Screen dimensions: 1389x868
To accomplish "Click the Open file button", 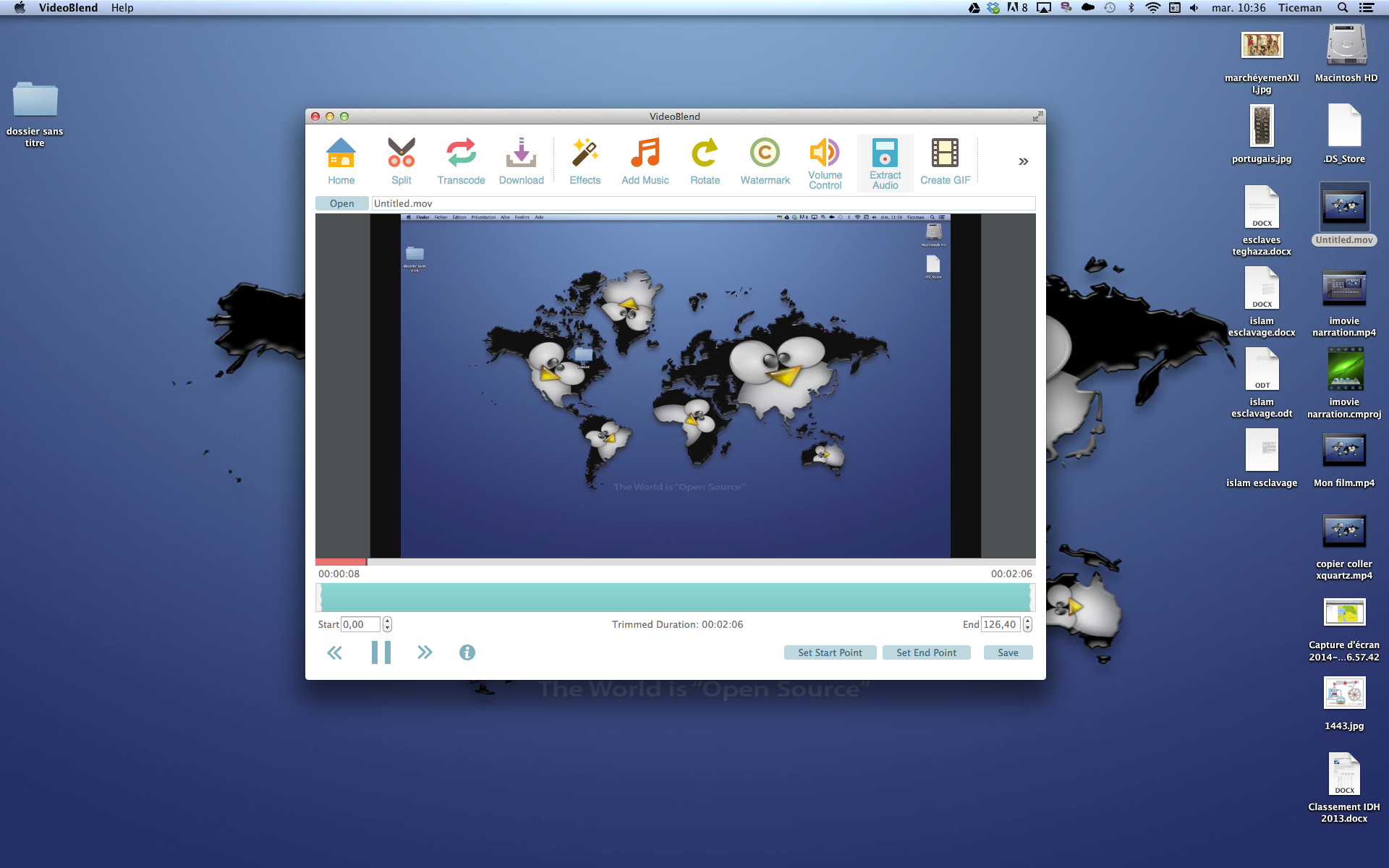I will (341, 203).
